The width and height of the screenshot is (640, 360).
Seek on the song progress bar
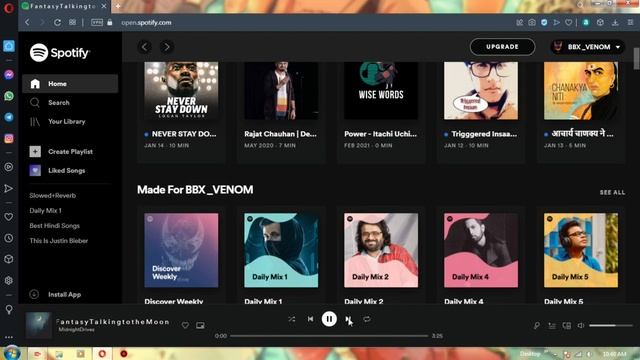(x=329, y=336)
